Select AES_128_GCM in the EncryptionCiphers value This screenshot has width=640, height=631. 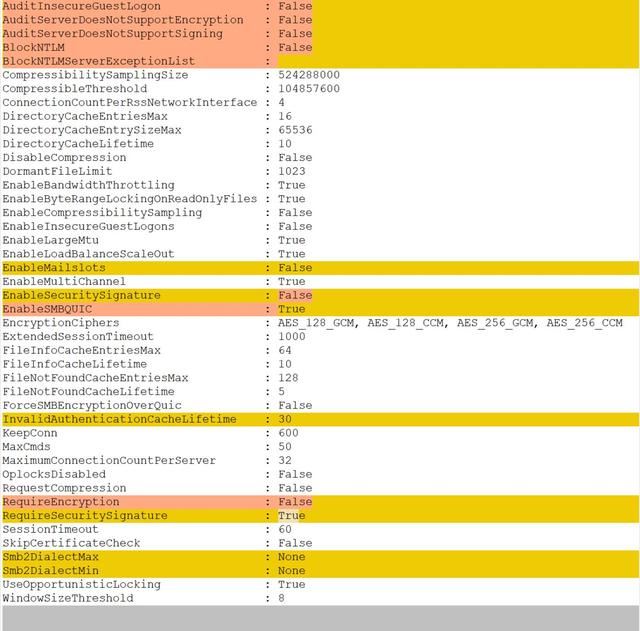click(x=318, y=323)
